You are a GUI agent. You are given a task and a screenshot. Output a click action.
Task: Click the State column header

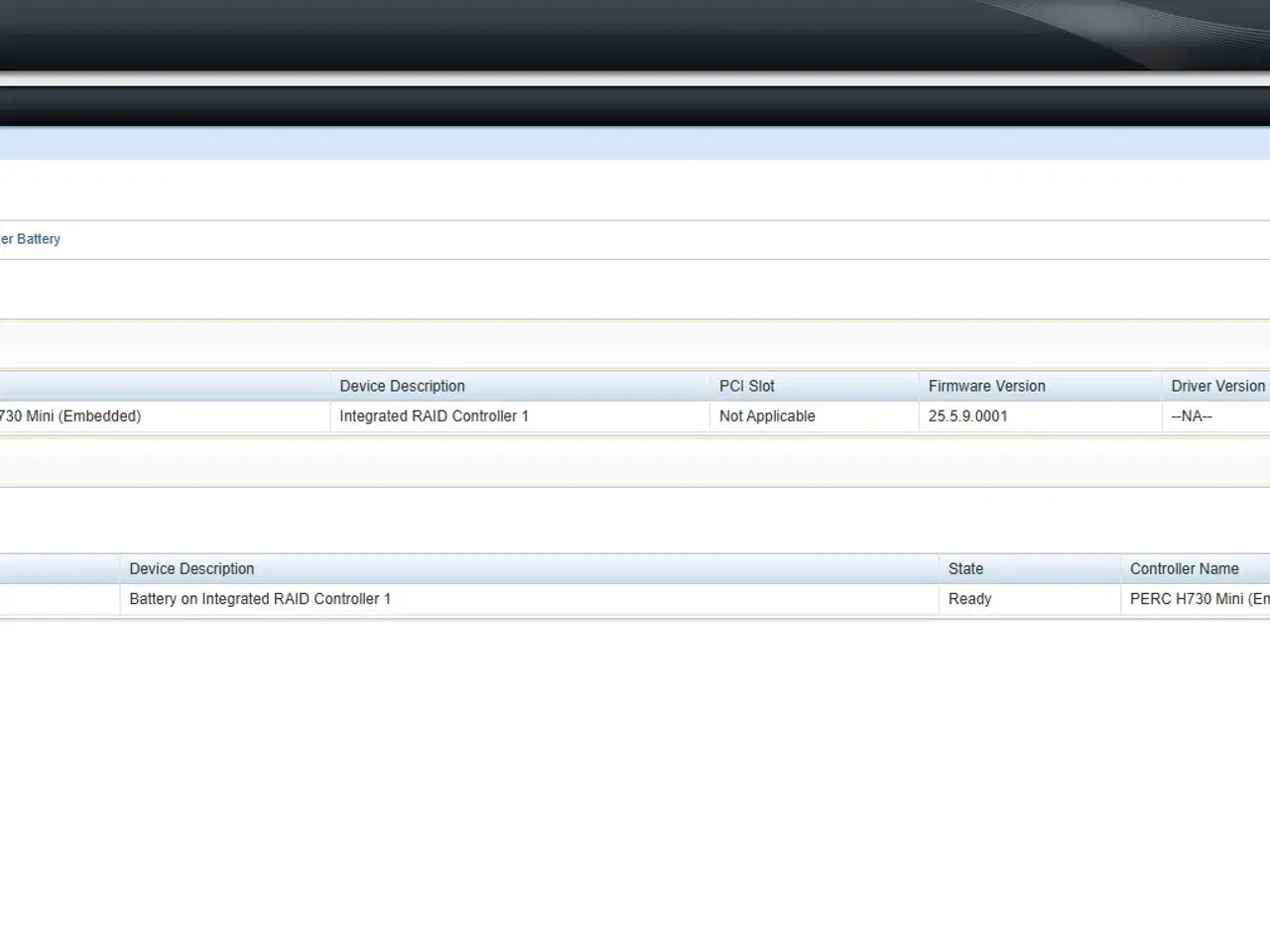pyautogui.click(x=964, y=568)
